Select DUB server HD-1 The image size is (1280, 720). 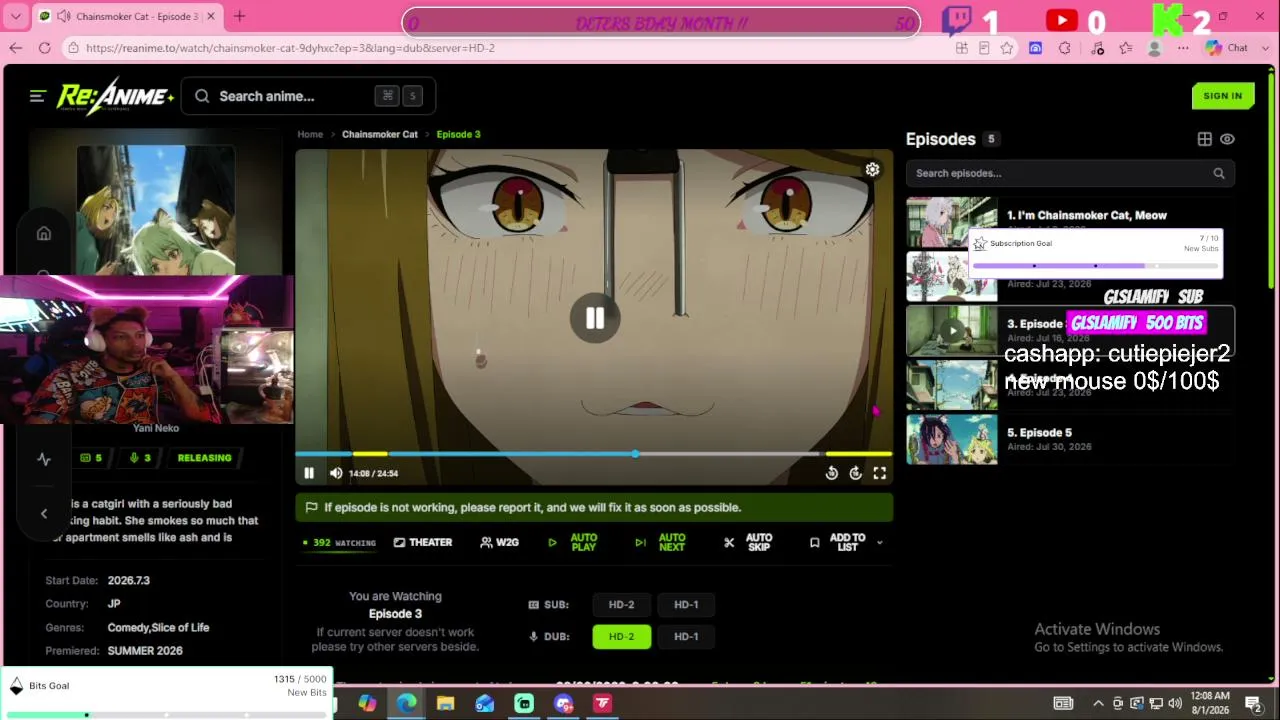tap(686, 636)
